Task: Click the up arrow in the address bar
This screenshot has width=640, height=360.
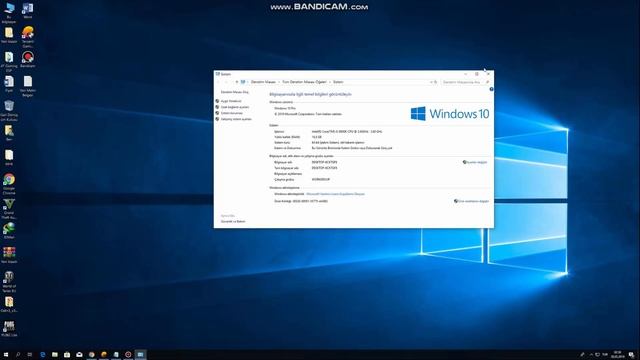Action: [236, 82]
